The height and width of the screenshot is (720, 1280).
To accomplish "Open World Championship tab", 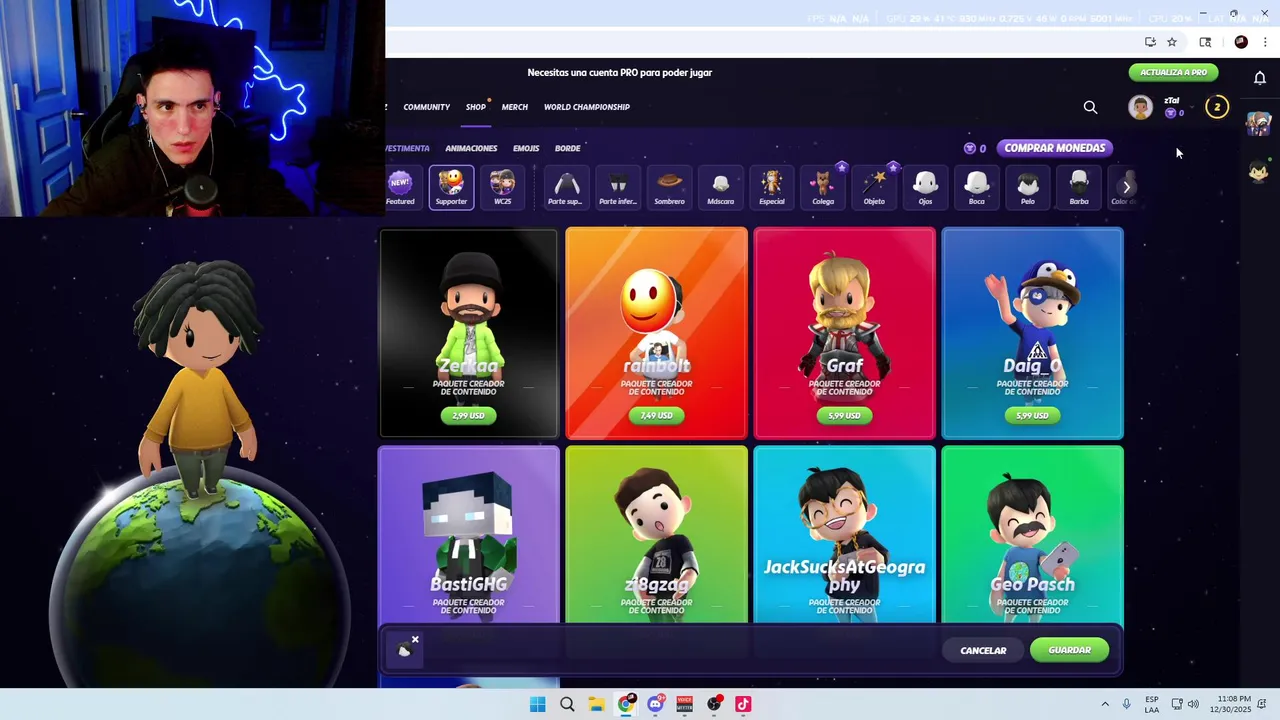I will 587,107.
